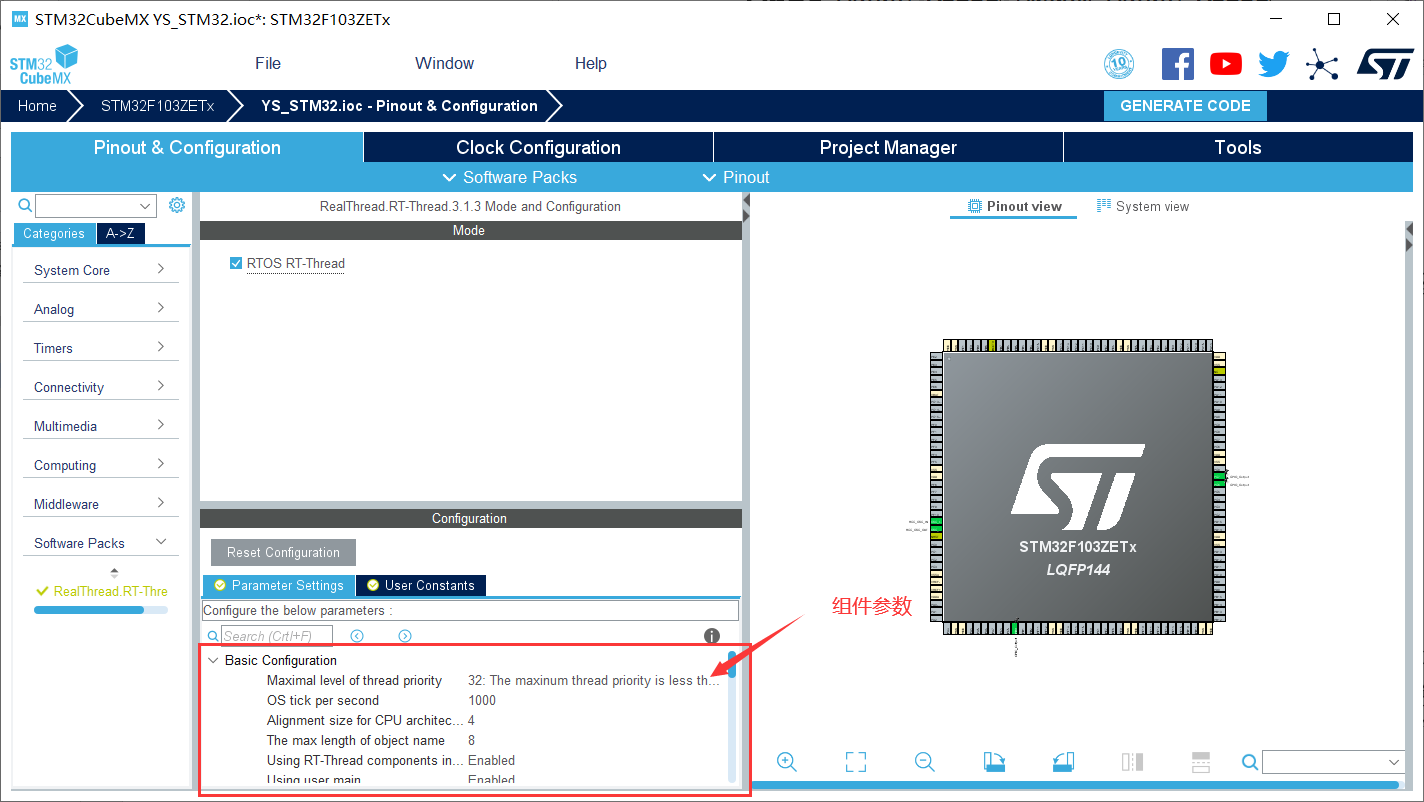This screenshot has width=1424, height=802.
Task: Open the Window menu
Action: pyautogui.click(x=444, y=63)
